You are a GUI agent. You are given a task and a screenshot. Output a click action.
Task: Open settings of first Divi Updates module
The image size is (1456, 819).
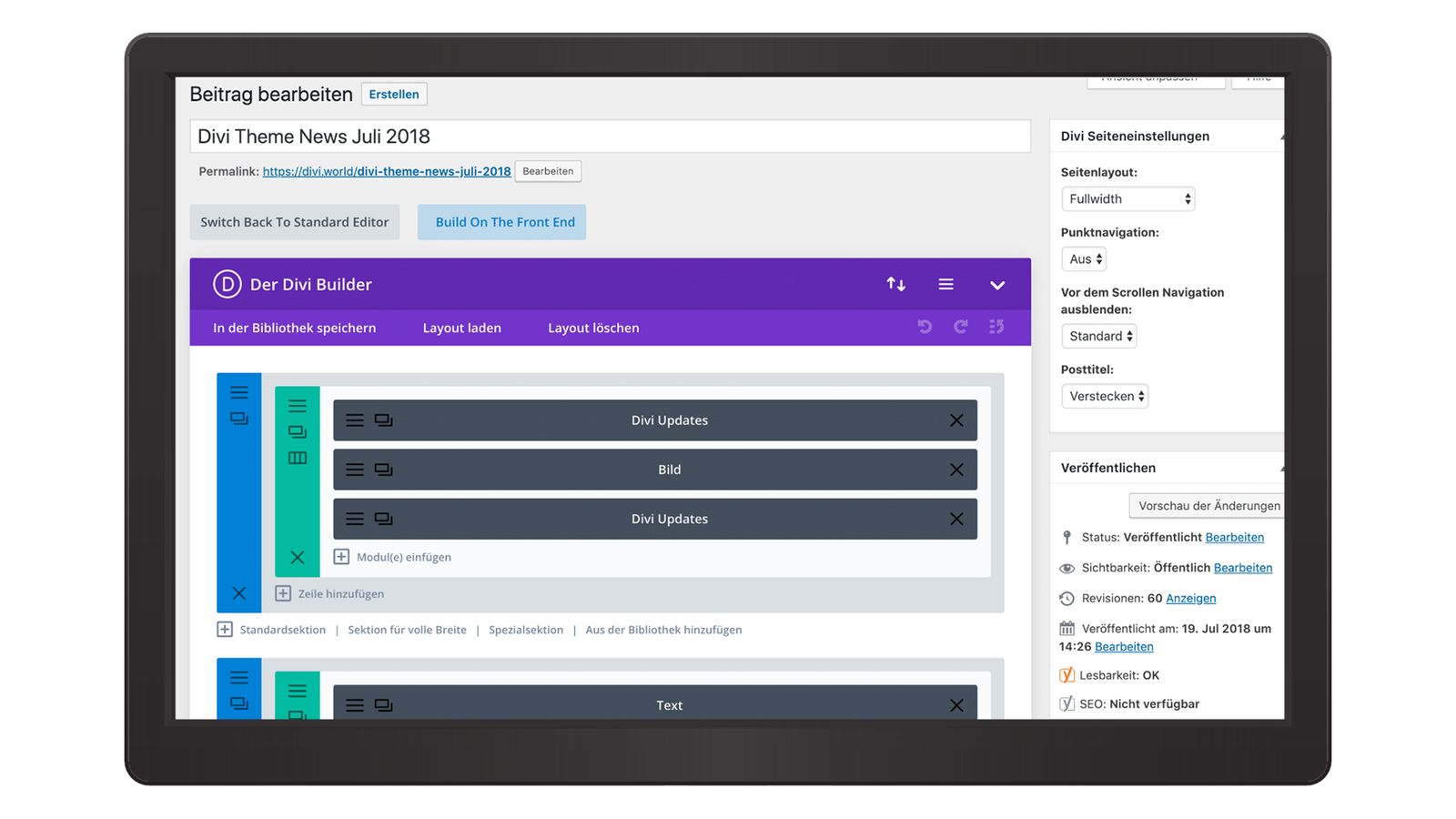355,420
